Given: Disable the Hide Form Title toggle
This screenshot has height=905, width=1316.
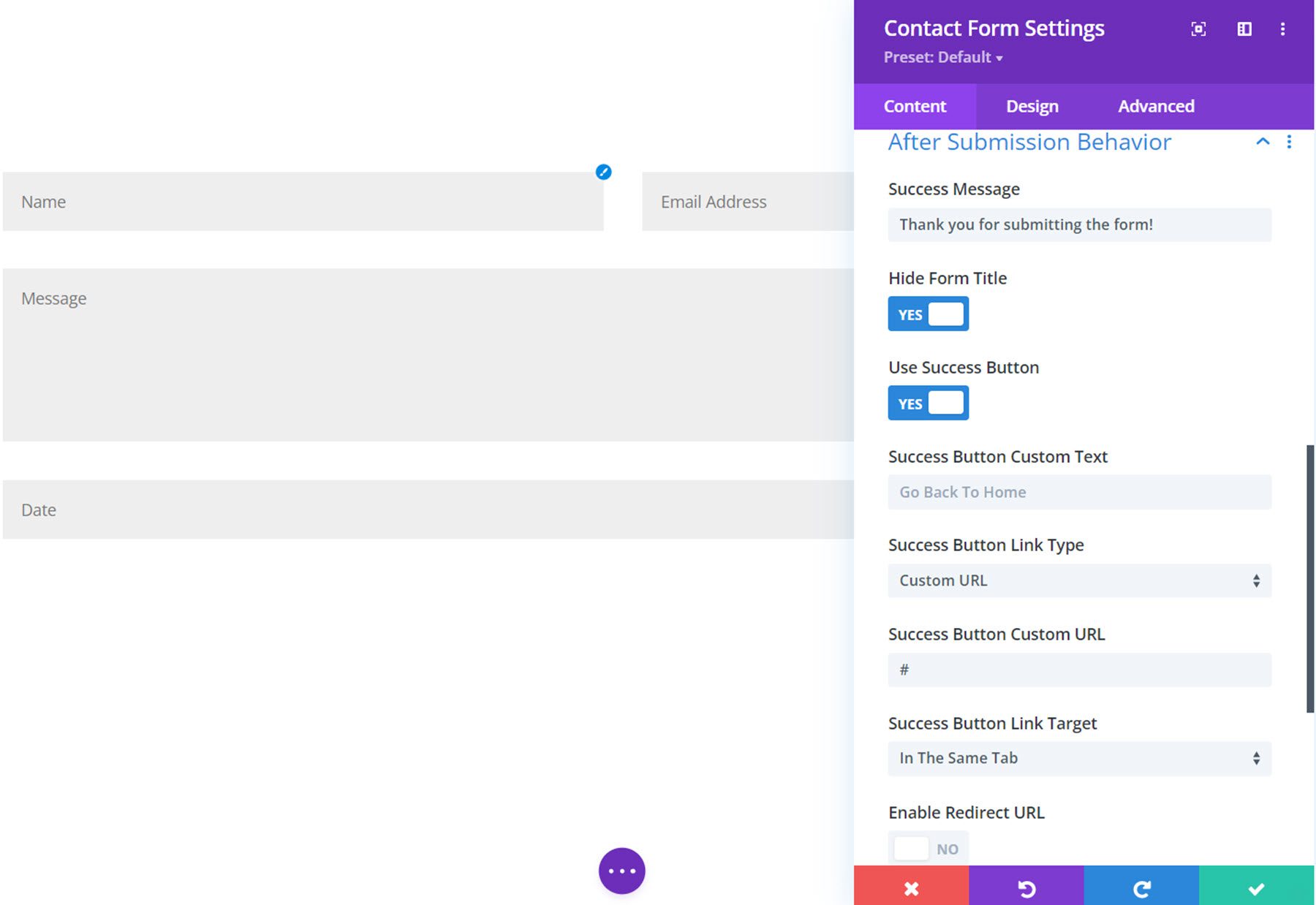Looking at the screenshot, I should coord(928,313).
